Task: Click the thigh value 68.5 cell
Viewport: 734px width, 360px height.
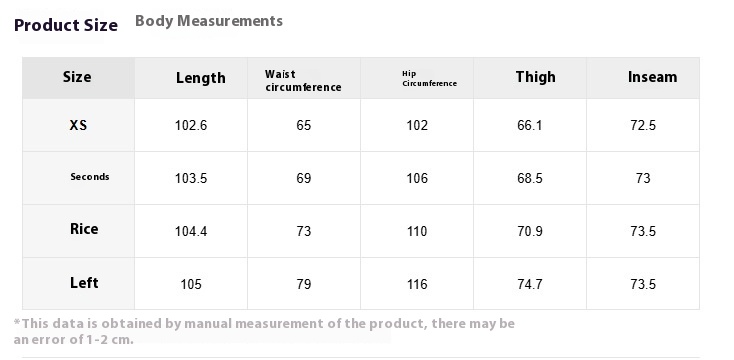Action: coord(530,178)
